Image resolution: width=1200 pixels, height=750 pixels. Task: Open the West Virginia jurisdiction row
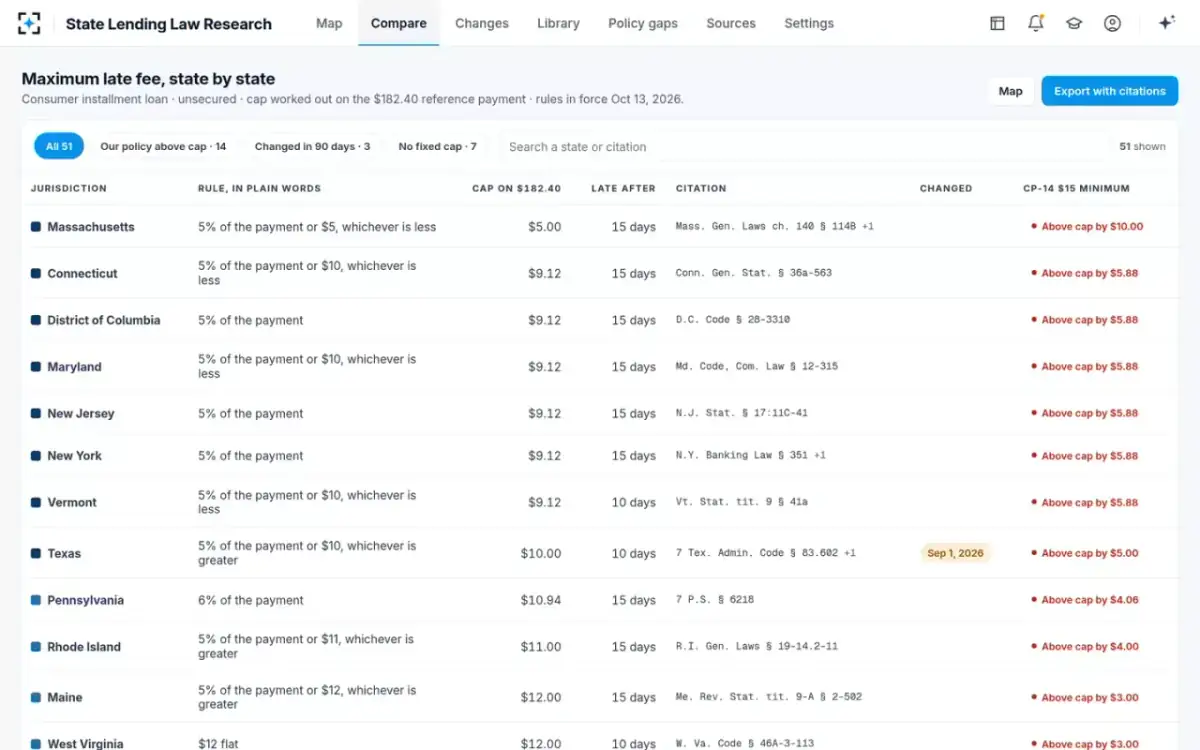[600, 737]
